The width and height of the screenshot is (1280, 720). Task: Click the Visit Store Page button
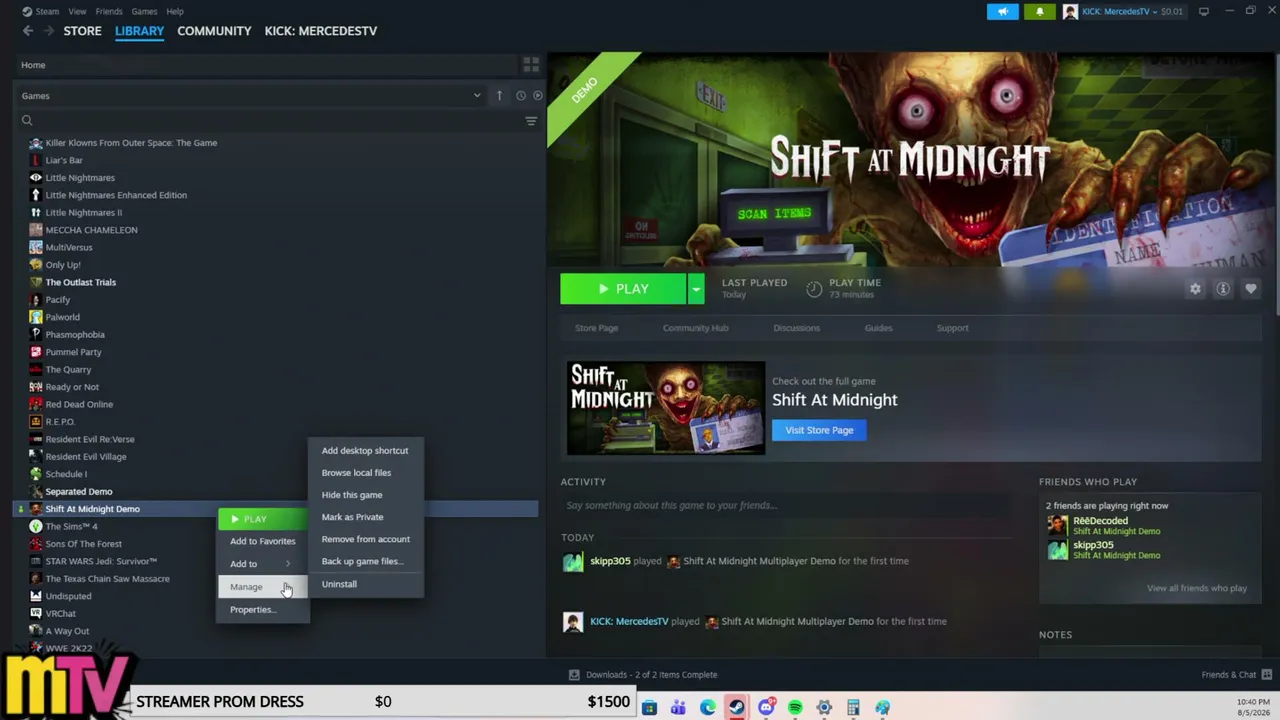point(819,430)
